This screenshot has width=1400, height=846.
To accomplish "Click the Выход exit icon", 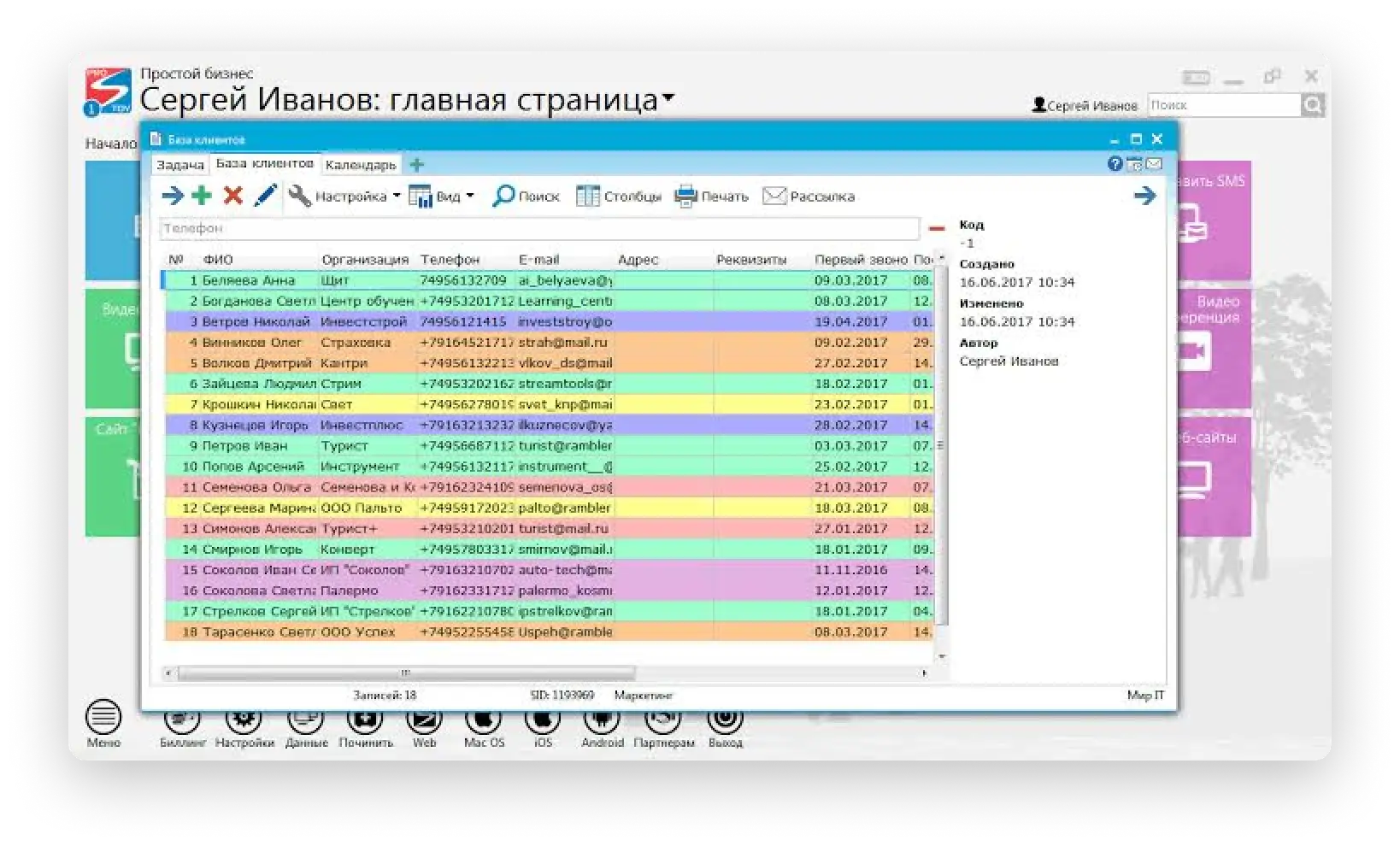I will point(725,723).
